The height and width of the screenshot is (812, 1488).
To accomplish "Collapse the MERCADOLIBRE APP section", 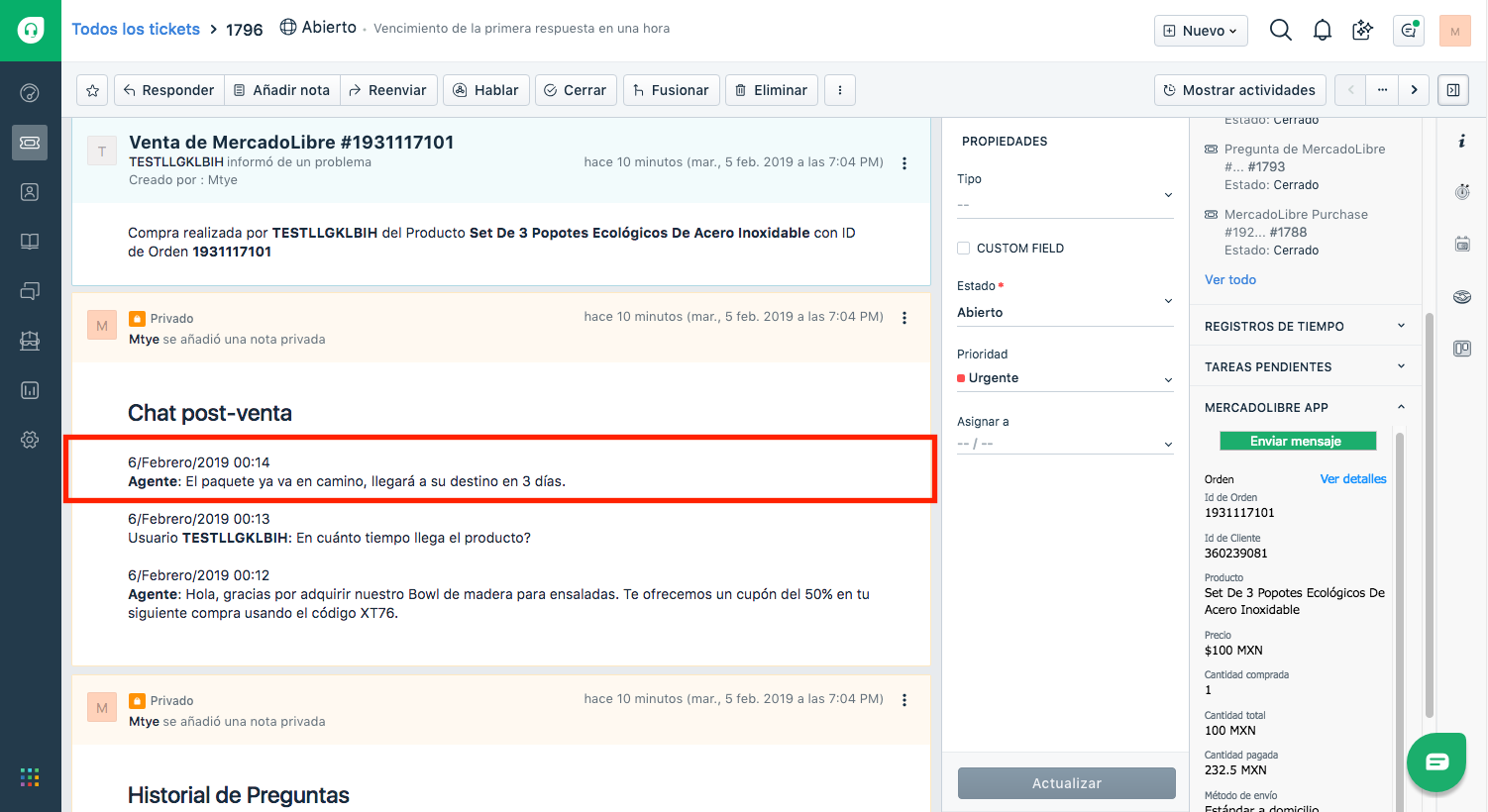I will pyautogui.click(x=1305, y=407).
